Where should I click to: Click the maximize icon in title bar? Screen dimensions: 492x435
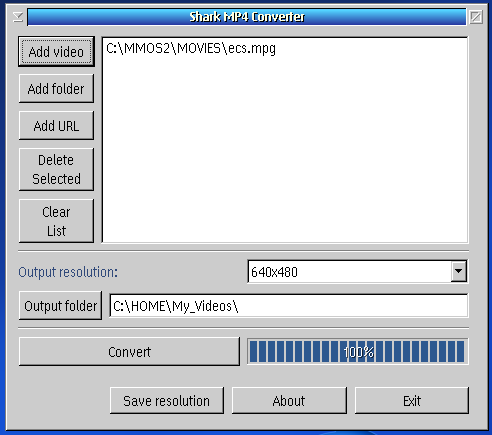click(476, 17)
